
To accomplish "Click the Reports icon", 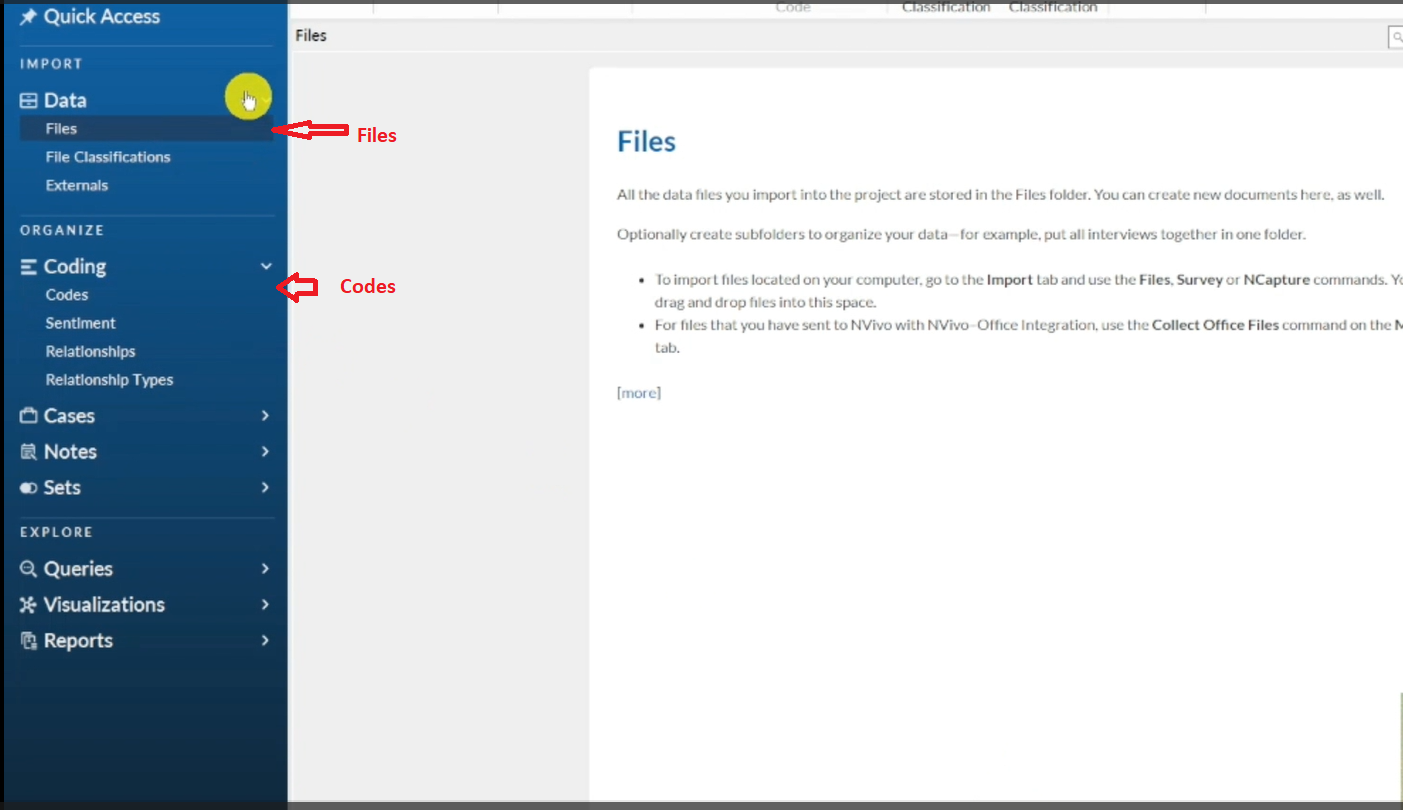I will (x=29, y=641).
